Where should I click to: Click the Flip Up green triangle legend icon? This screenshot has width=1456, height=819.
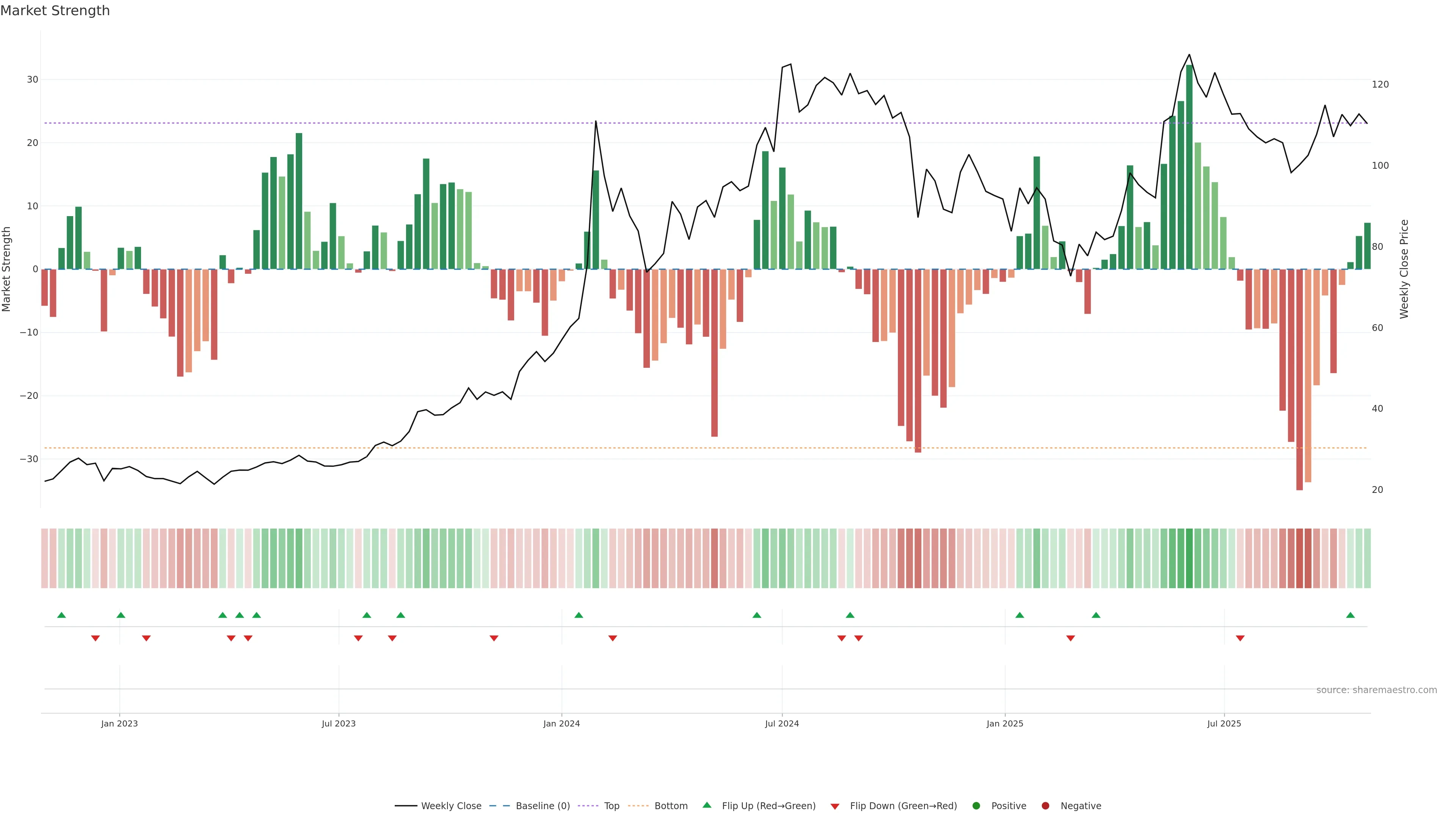[x=706, y=805]
